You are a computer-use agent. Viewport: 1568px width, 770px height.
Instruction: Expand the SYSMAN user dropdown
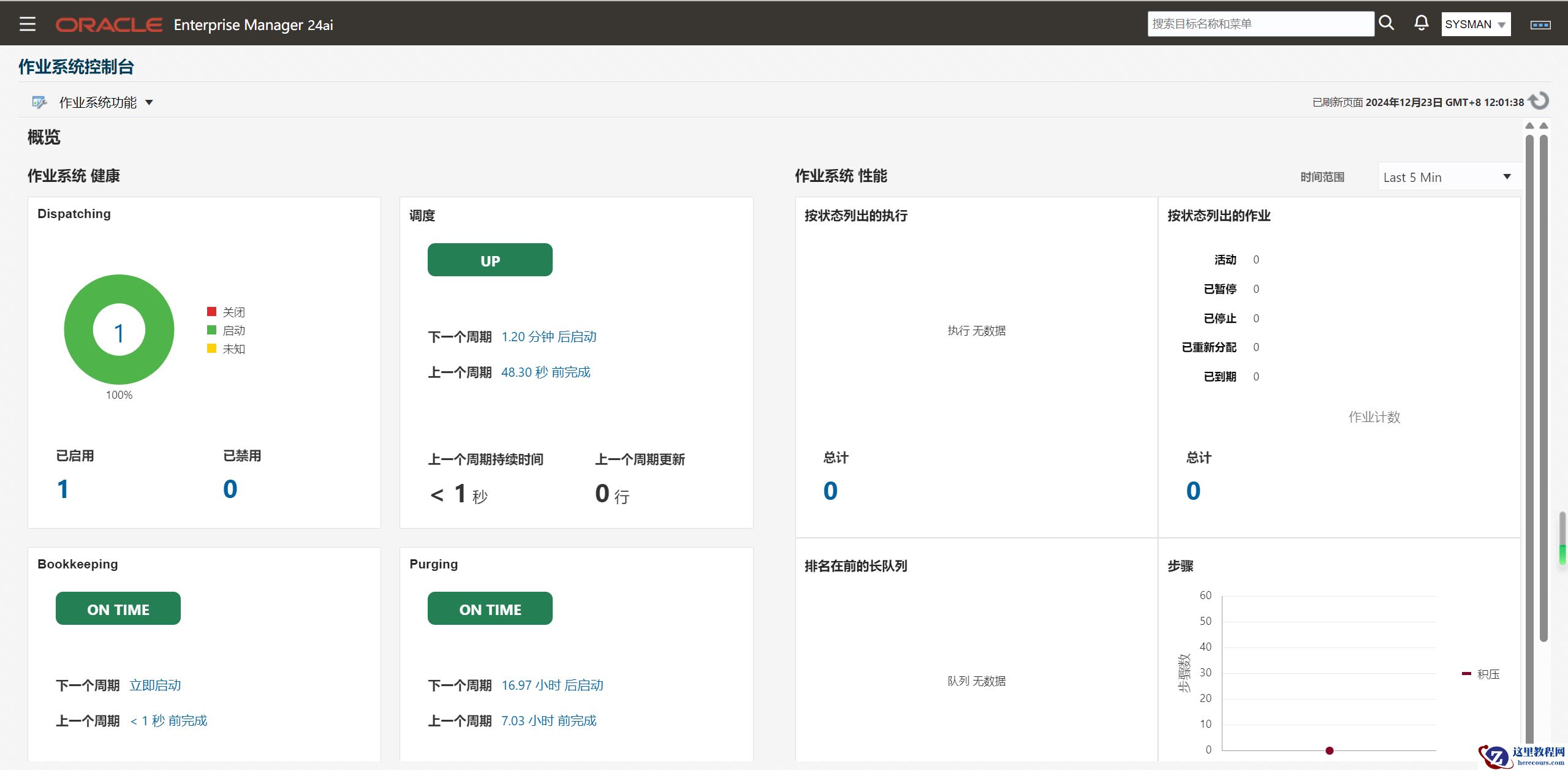(1475, 25)
